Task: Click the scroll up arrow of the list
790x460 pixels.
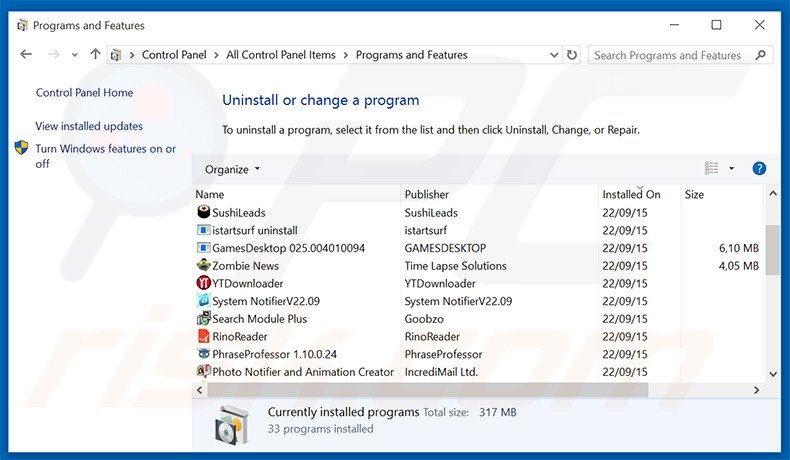Action: [x=773, y=193]
